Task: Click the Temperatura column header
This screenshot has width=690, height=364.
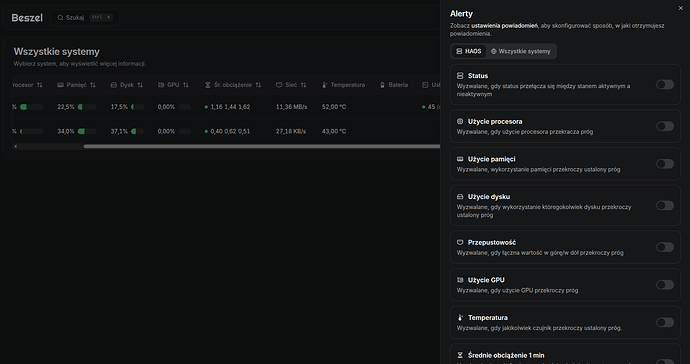Action: [x=343, y=85]
